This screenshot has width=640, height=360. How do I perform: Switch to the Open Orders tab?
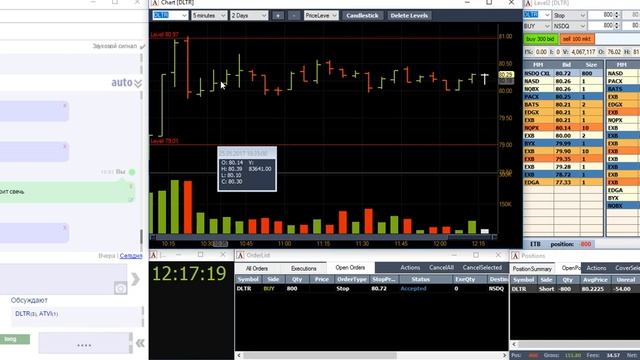coord(350,268)
